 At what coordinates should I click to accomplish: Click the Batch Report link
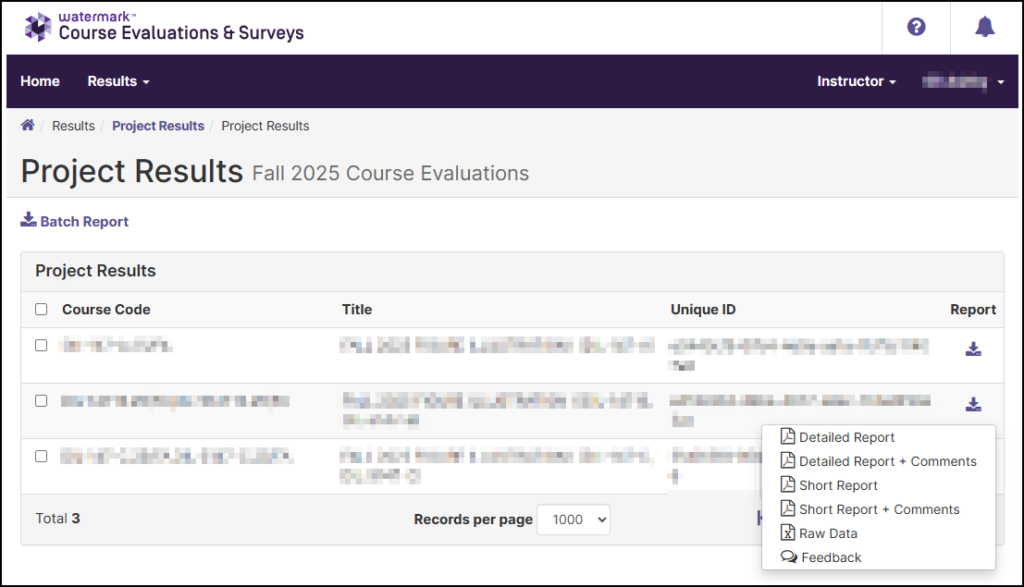point(81,221)
